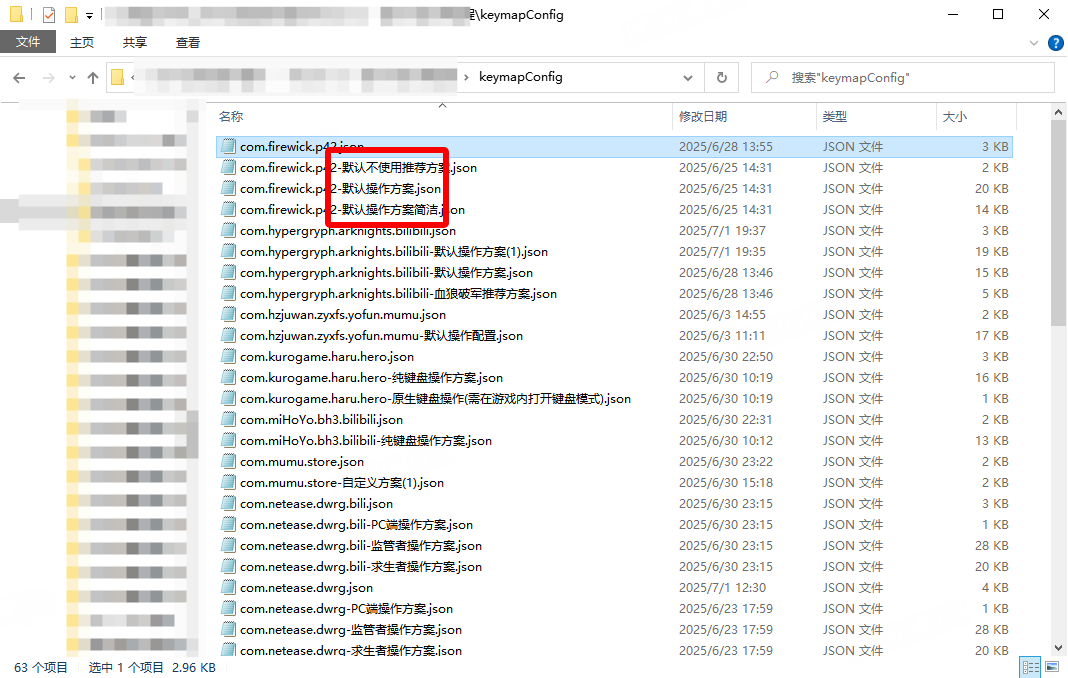Sort files by the 大小 column
The image size is (1068, 678).
[x=955, y=117]
